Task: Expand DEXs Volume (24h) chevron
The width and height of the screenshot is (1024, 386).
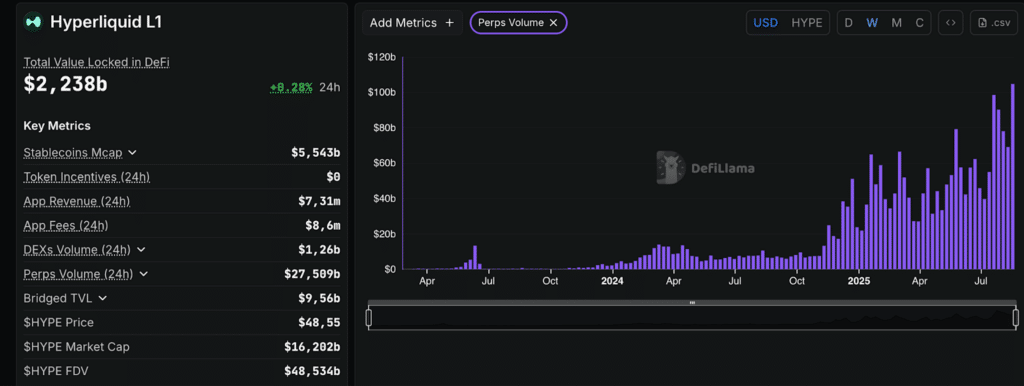Action: 142,249
